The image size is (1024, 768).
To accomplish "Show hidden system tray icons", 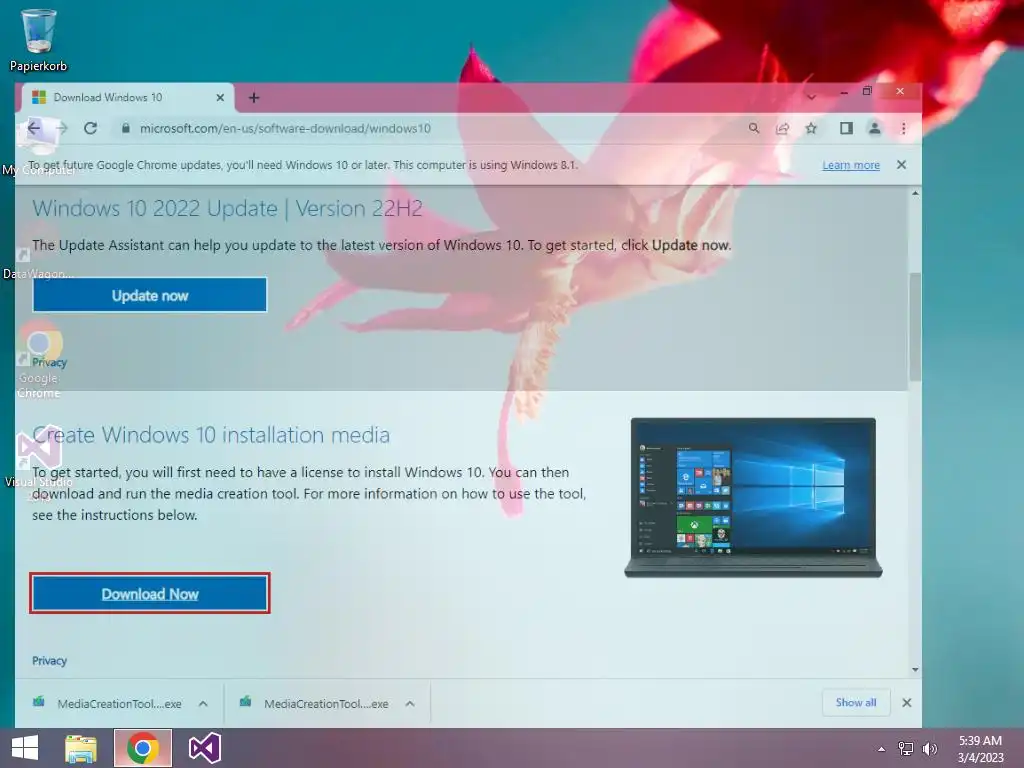I will [x=881, y=749].
